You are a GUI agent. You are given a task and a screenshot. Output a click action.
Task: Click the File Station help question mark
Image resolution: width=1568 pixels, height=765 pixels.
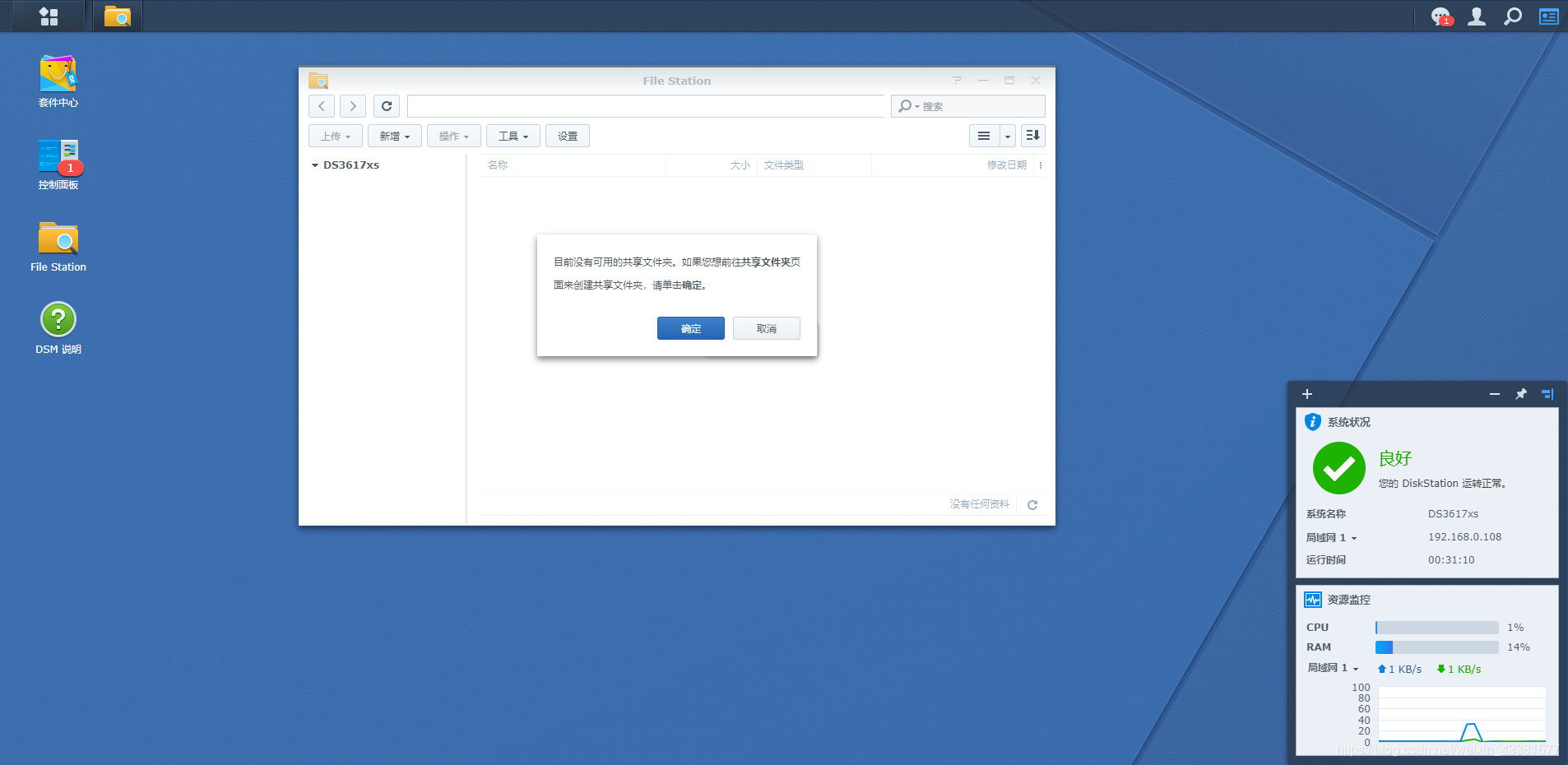click(x=957, y=81)
